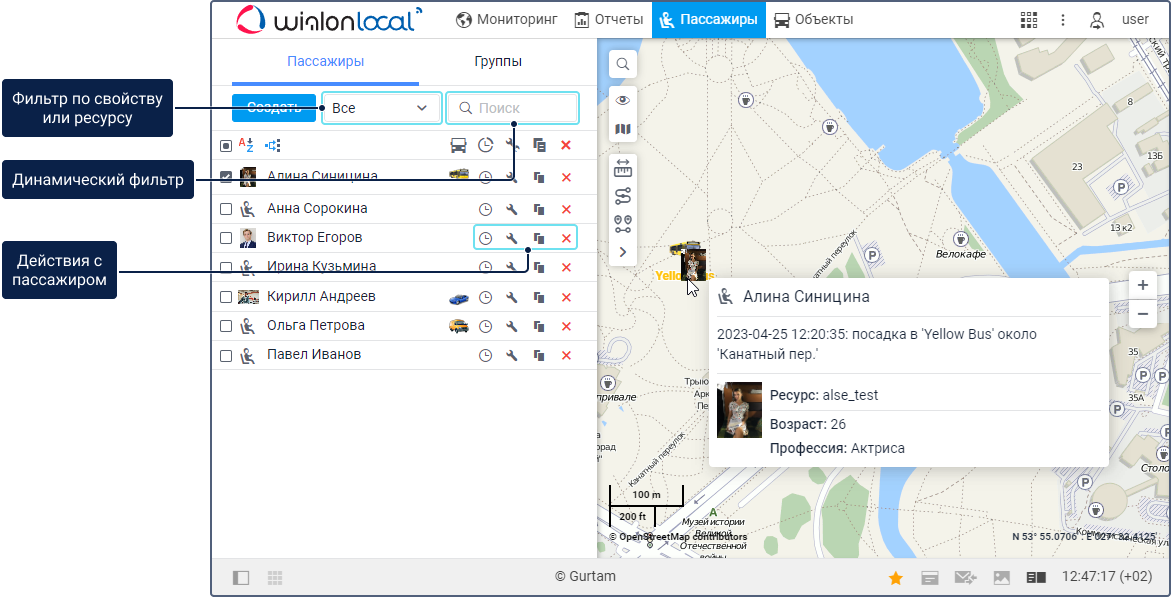Delete passenger Павел Иванов
The width and height of the screenshot is (1171, 597).
[565, 356]
